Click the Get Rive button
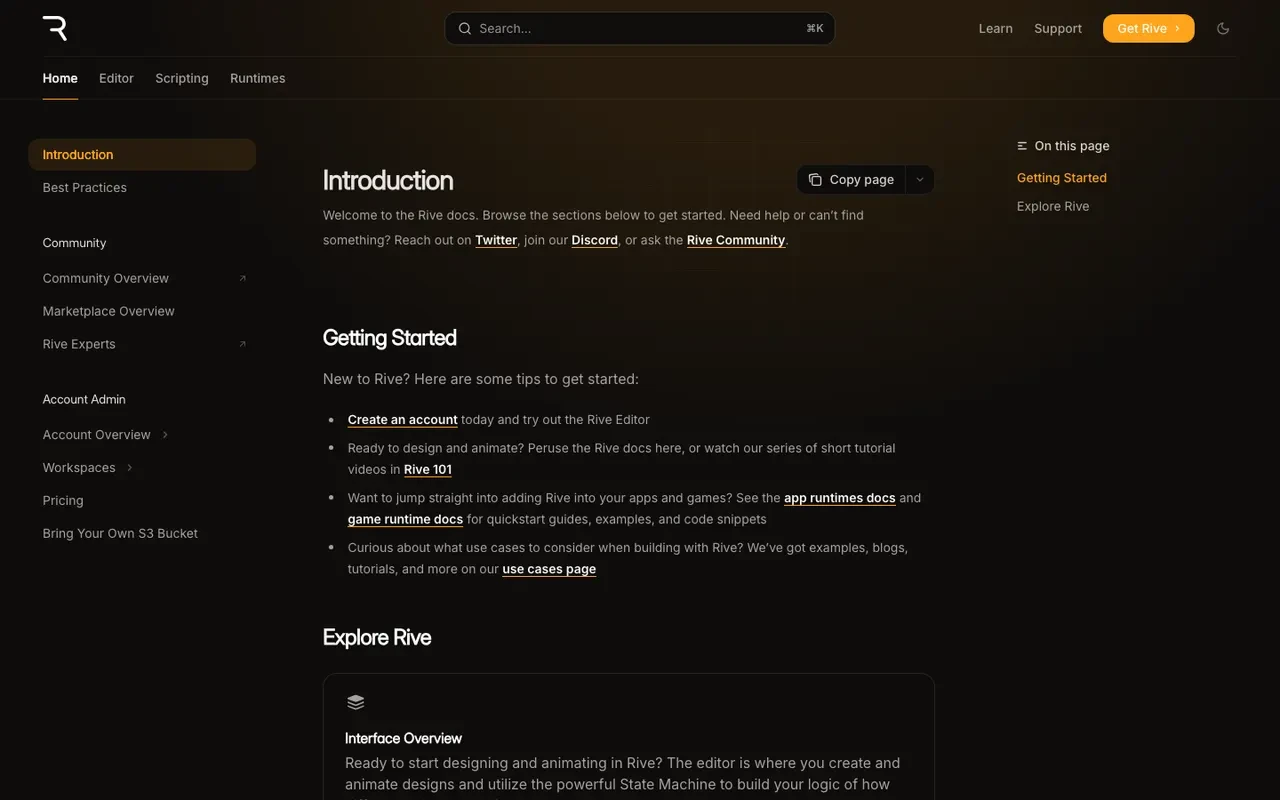Viewport: 1280px width, 800px height. [1148, 29]
